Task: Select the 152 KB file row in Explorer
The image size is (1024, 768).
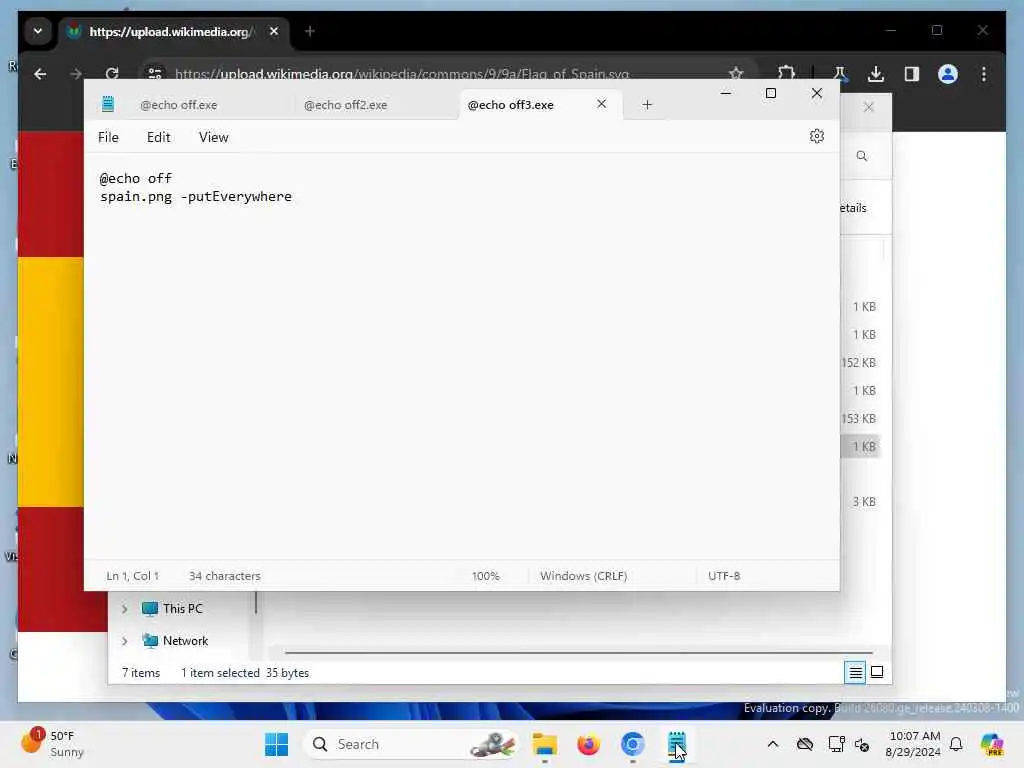Action: (861, 362)
